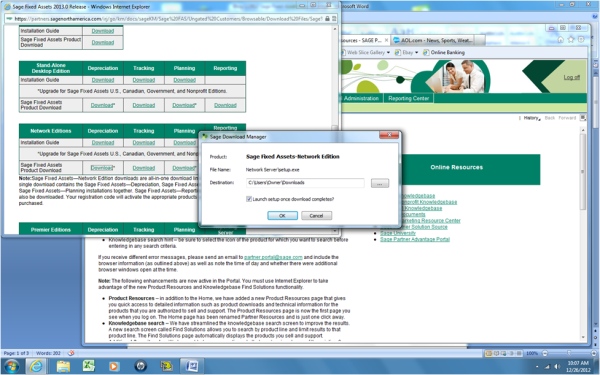Viewport: 600px width, 375px height.
Task: Download Stand Alone Reporting product
Action: pos(225,105)
